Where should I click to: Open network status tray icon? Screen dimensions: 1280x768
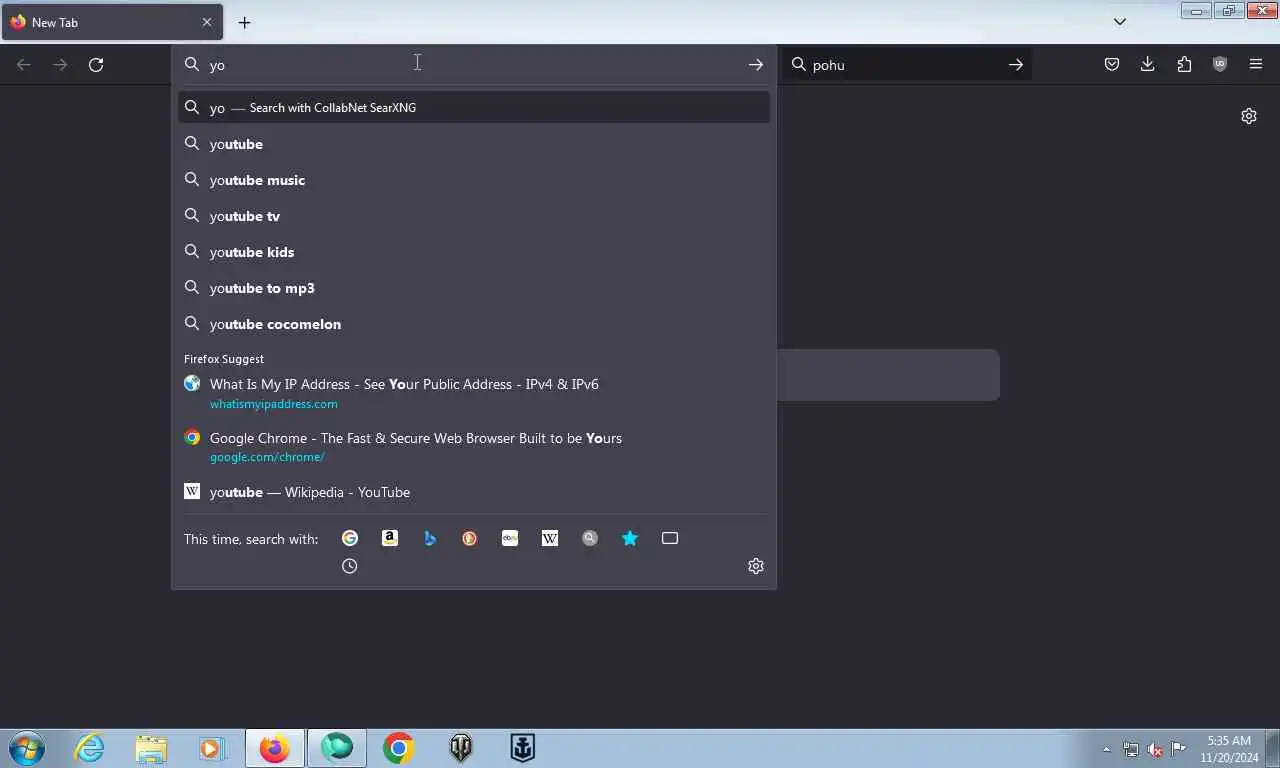point(1131,749)
